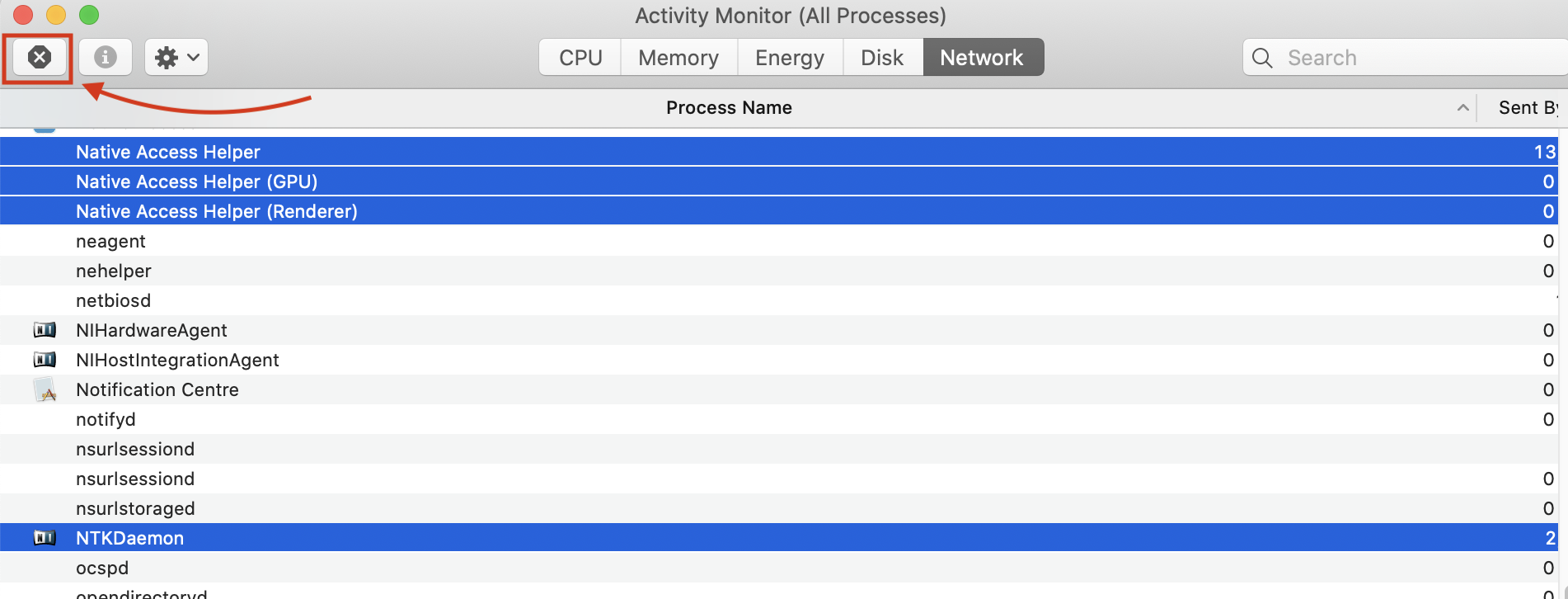This screenshot has width=1568, height=599.
Task: Select the neagent process
Action: [110, 241]
